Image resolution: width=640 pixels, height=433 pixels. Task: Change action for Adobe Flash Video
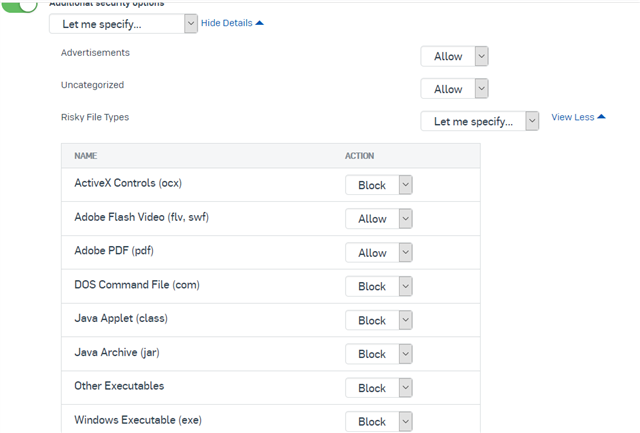[x=379, y=219]
